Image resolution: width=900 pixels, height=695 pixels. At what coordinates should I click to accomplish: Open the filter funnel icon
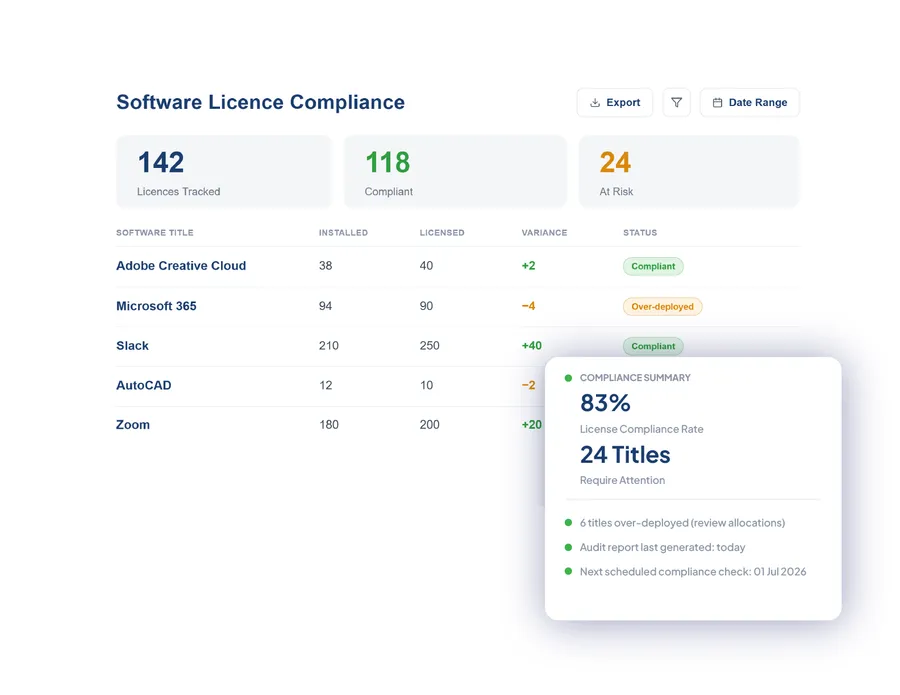coord(677,103)
